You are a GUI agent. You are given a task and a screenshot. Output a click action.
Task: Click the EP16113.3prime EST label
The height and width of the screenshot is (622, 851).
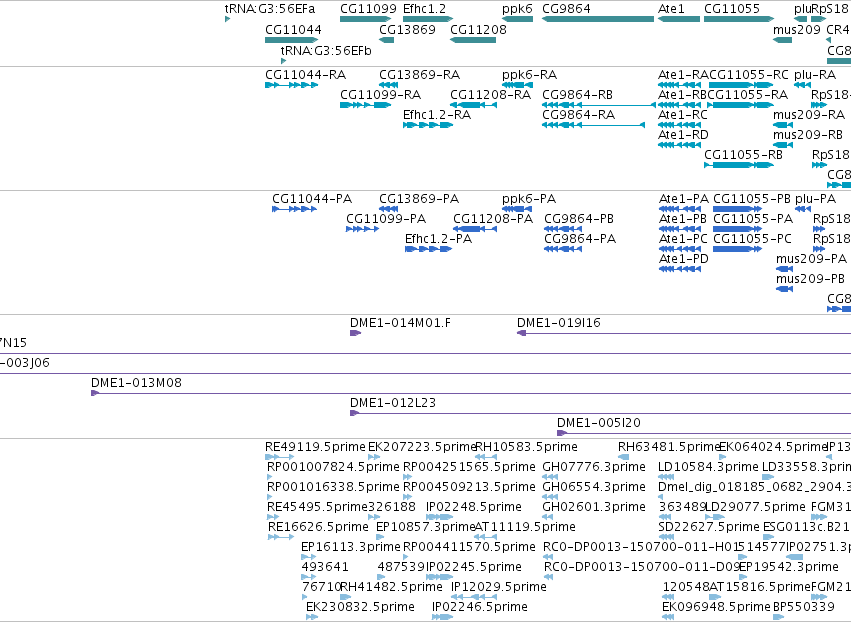click(351, 547)
